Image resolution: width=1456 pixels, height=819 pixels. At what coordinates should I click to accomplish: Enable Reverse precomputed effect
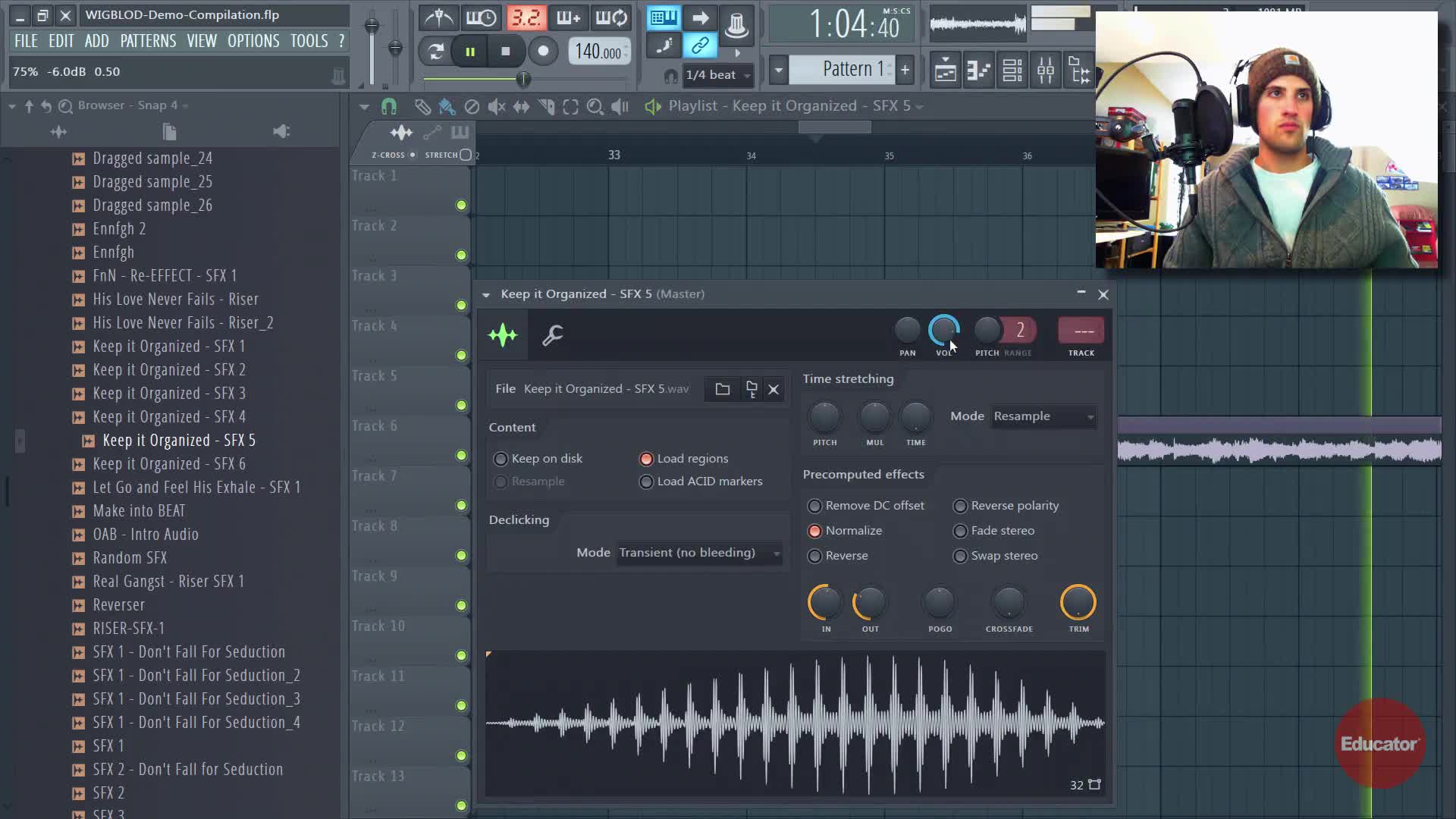tap(815, 556)
